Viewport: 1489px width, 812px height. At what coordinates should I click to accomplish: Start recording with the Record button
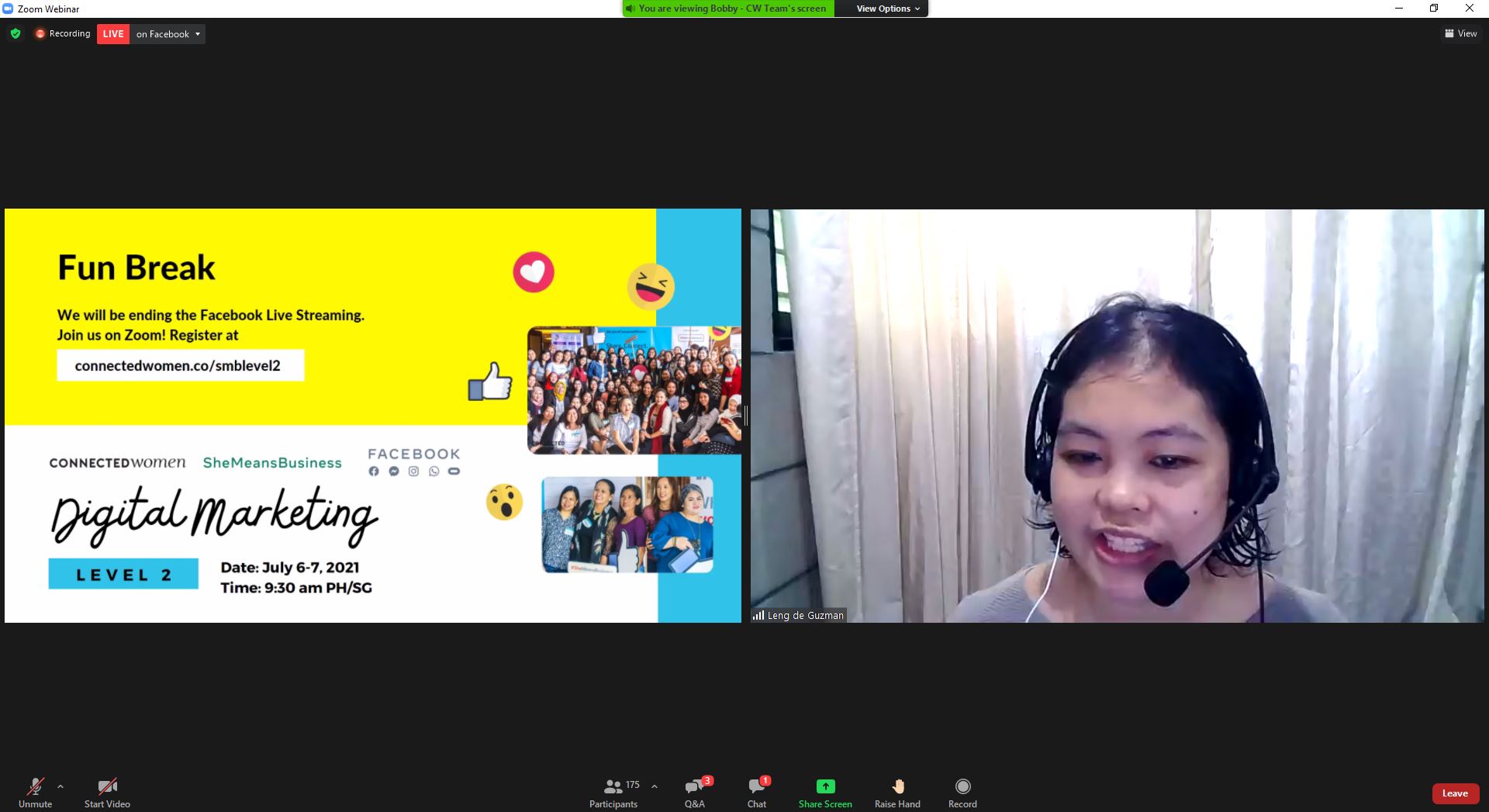962,793
